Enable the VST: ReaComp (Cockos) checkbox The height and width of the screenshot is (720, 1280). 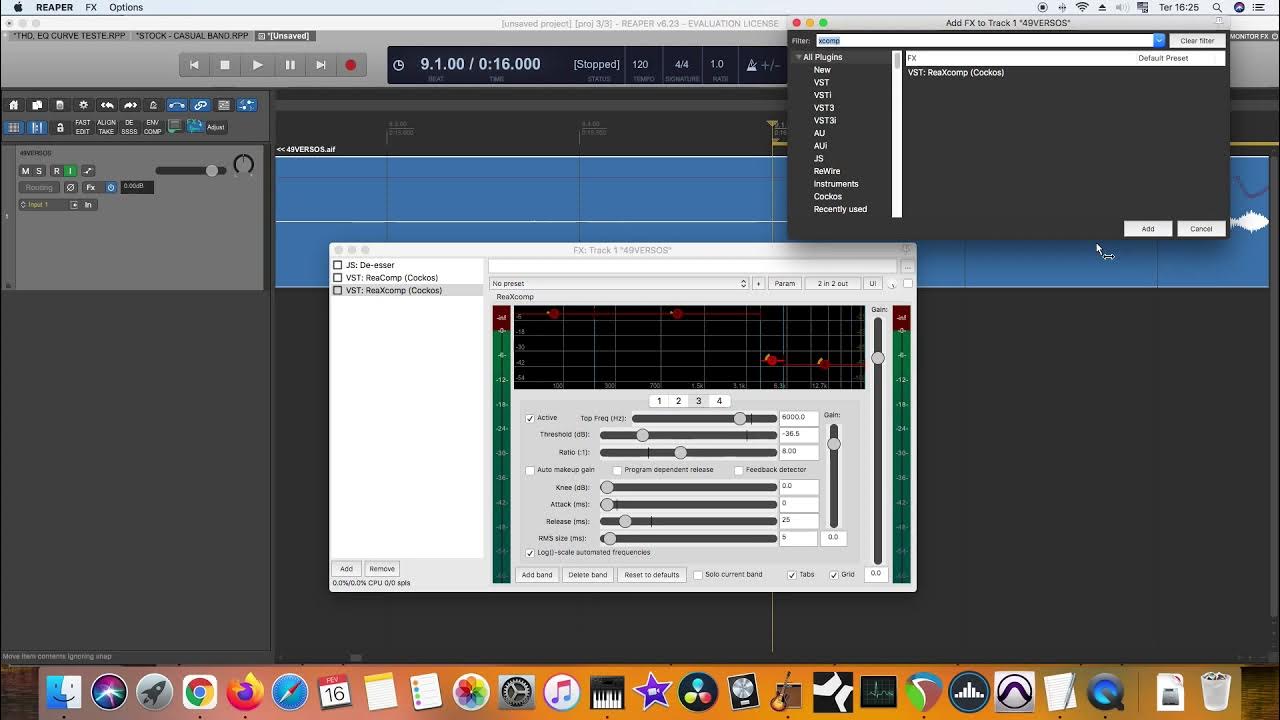338,278
